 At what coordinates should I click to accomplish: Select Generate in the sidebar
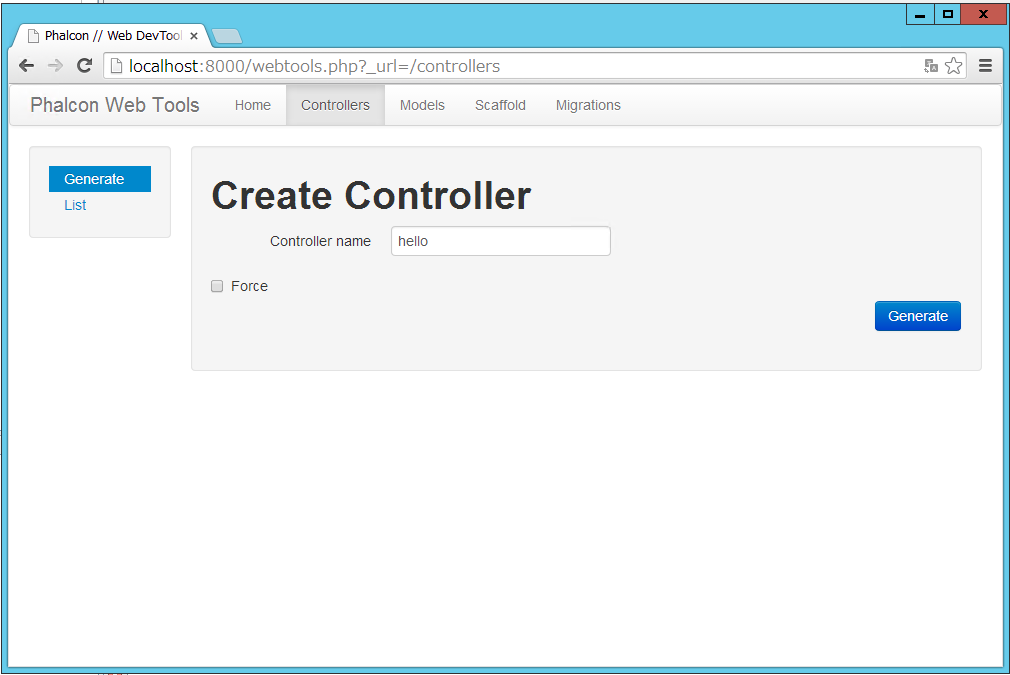coord(100,179)
